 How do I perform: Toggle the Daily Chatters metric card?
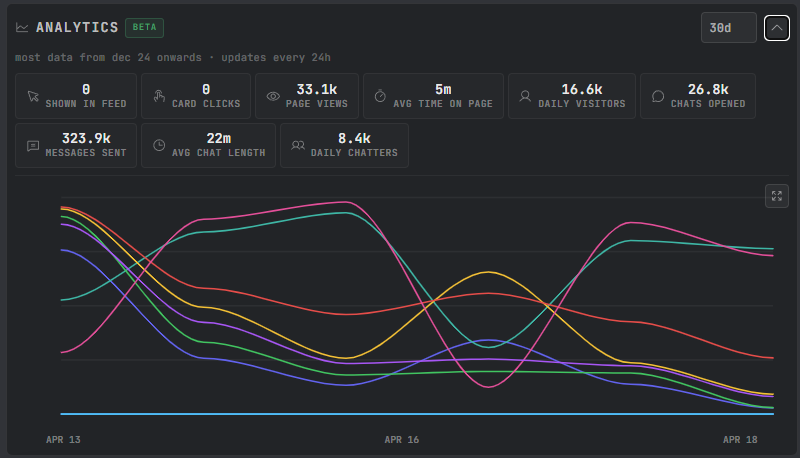pos(344,145)
